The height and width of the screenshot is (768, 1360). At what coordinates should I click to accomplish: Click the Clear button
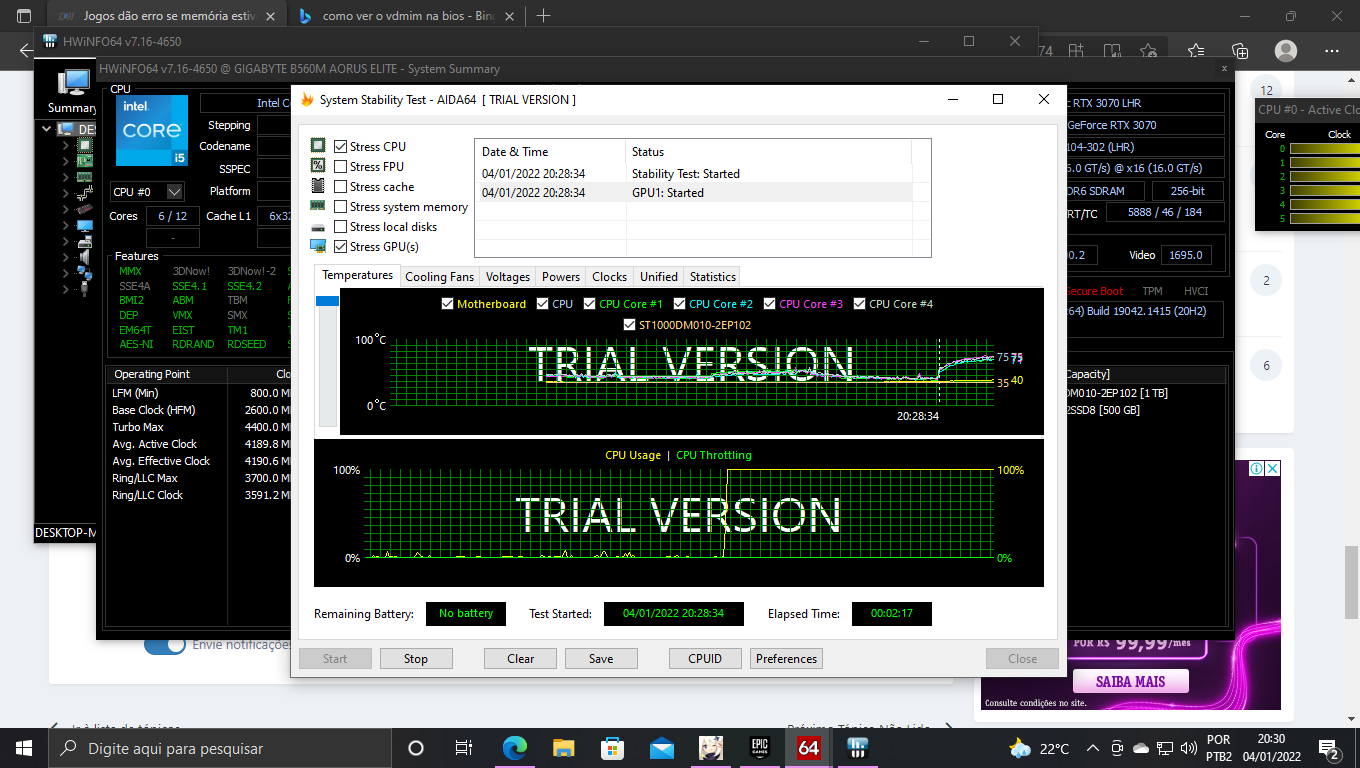(521, 659)
